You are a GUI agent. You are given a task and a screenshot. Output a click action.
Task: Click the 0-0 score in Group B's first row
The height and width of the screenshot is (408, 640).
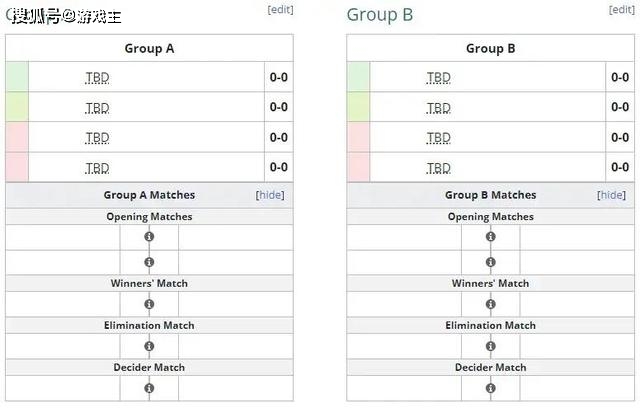[x=620, y=77]
